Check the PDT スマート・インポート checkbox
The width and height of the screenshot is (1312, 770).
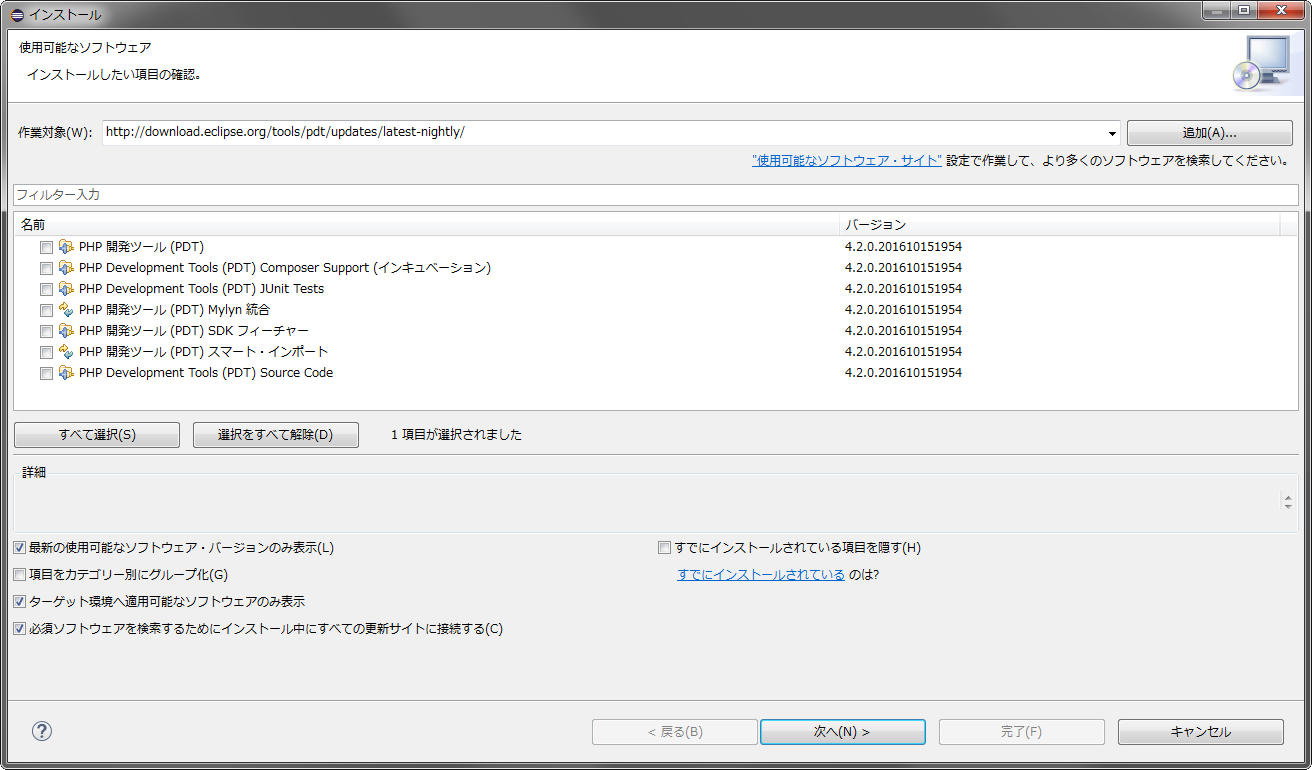[46, 352]
